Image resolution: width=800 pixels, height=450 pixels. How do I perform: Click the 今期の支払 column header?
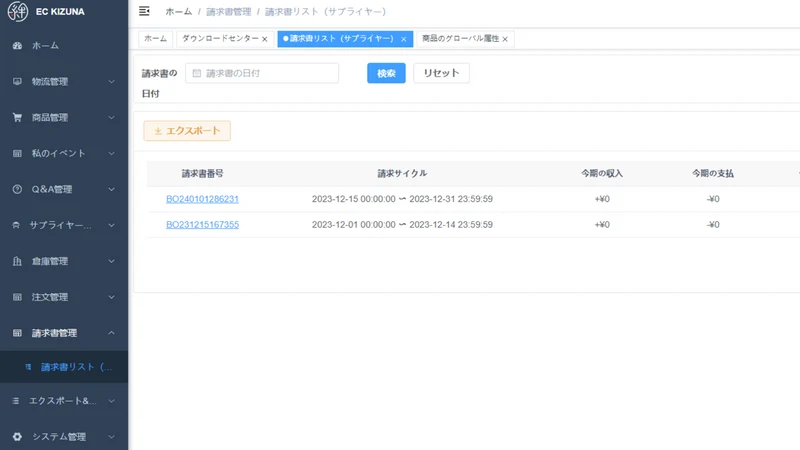point(713,173)
